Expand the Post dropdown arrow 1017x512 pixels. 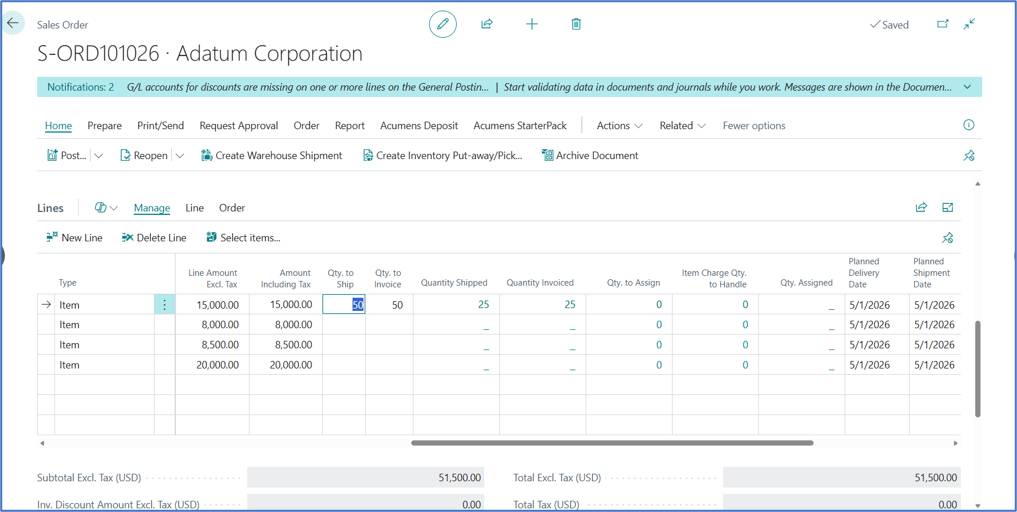[99, 156]
